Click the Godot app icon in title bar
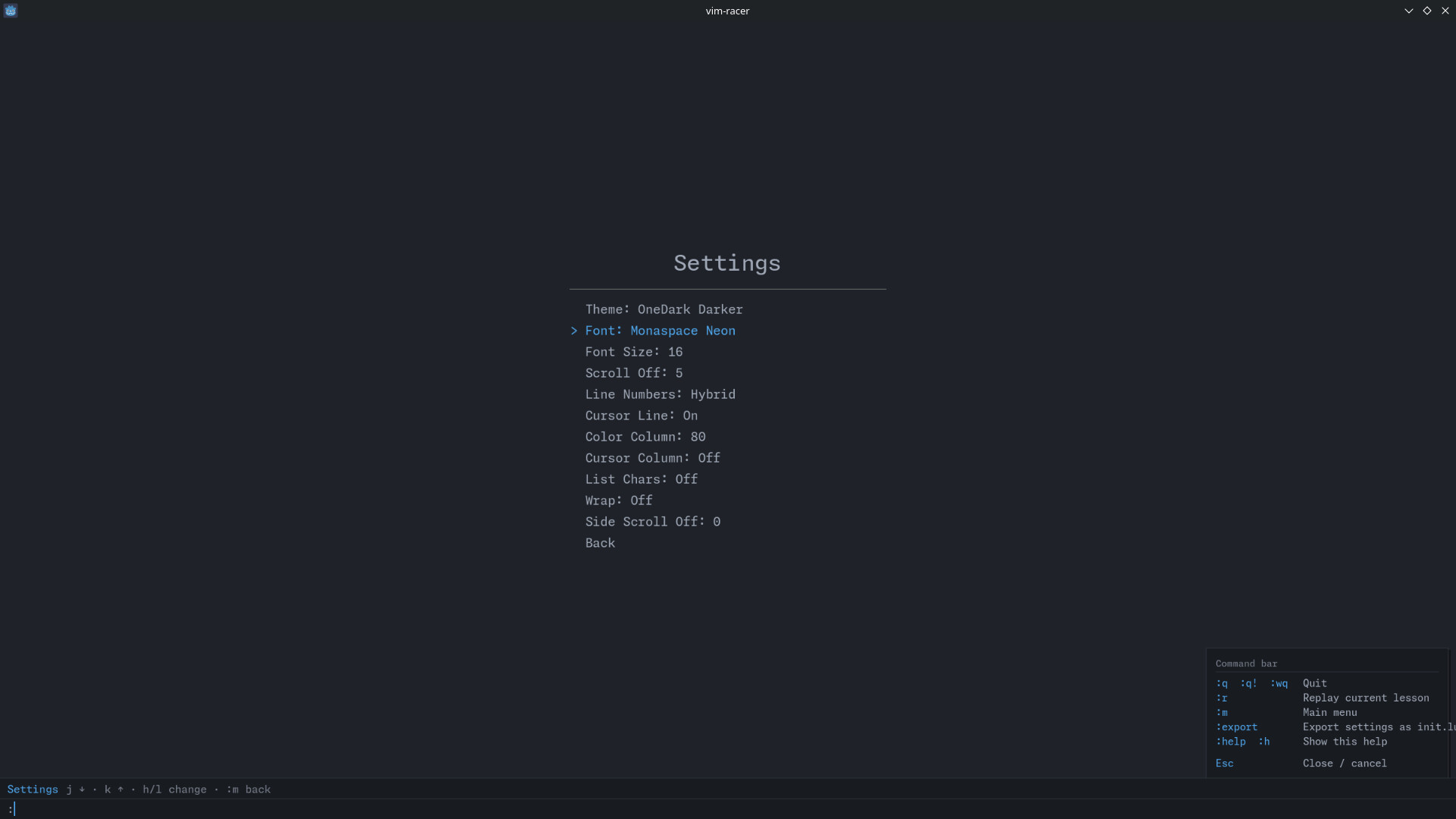This screenshot has height=819, width=1456. pyautogui.click(x=11, y=11)
